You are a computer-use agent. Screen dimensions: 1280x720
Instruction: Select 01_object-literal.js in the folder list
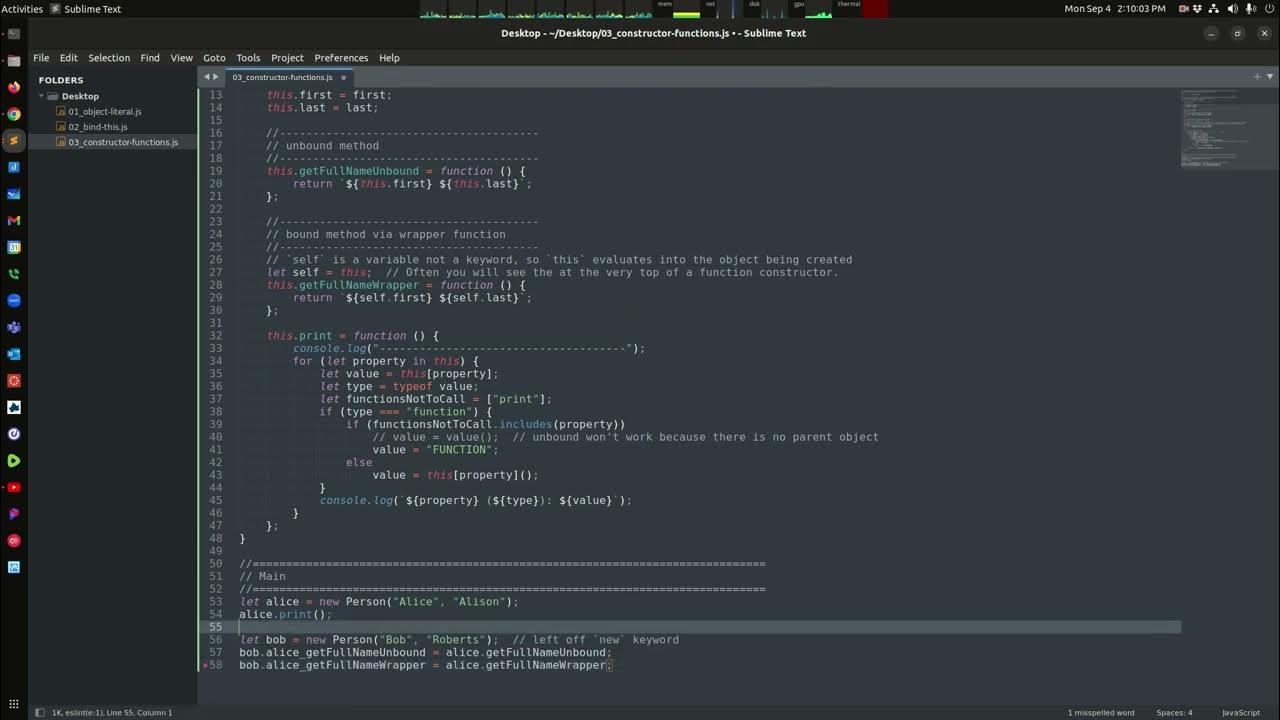(105, 112)
